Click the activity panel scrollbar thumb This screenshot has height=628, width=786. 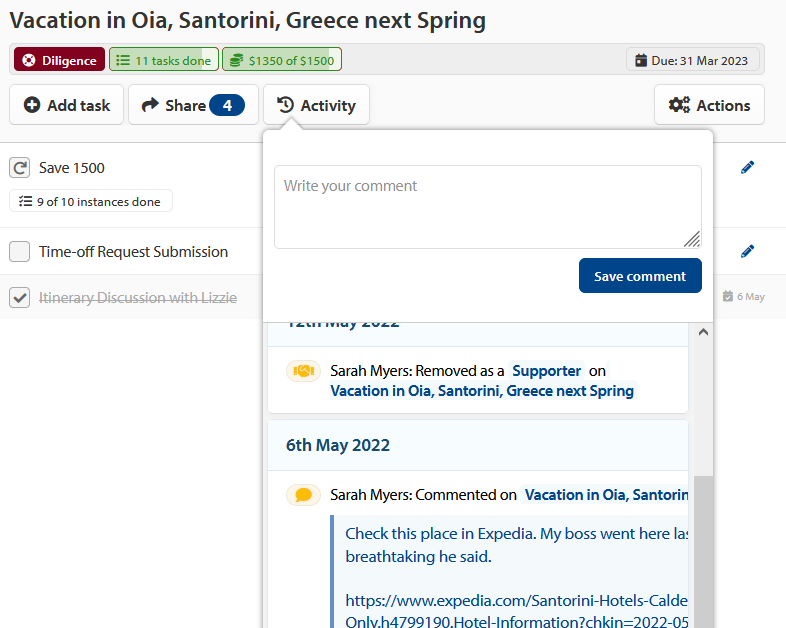(703, 551)
